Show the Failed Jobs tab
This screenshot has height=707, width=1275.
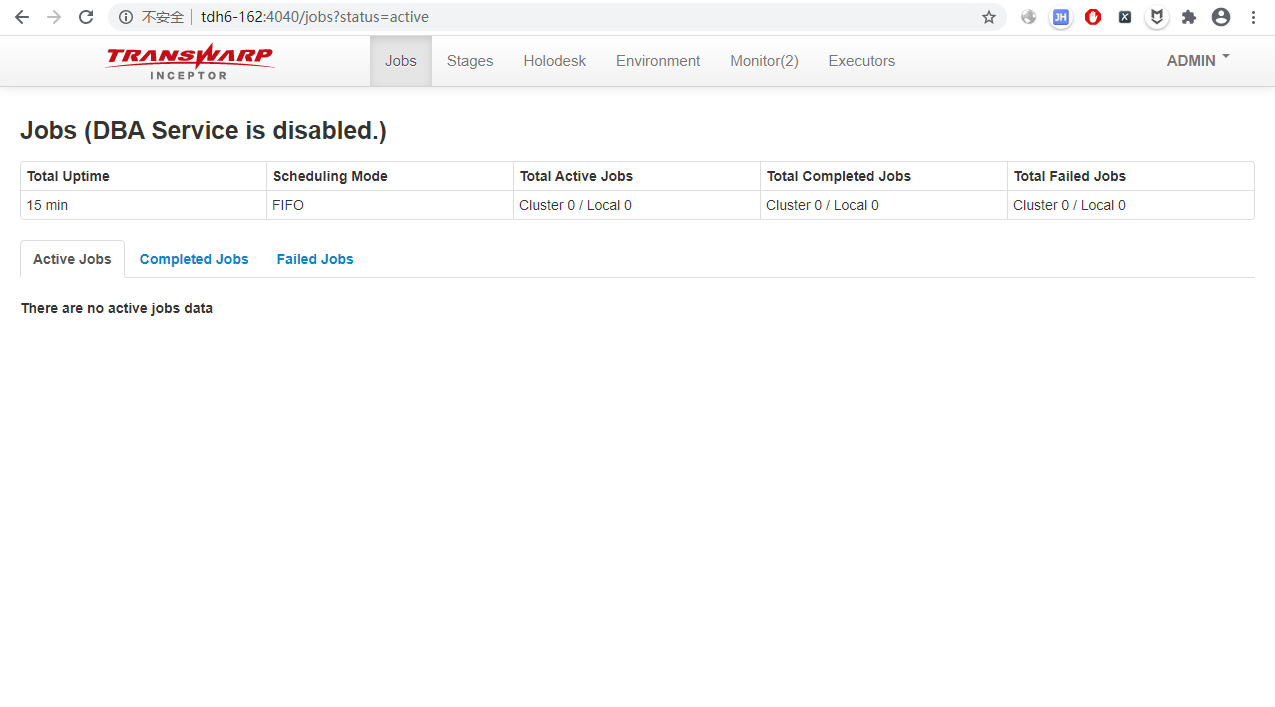[x=315, y=259]
